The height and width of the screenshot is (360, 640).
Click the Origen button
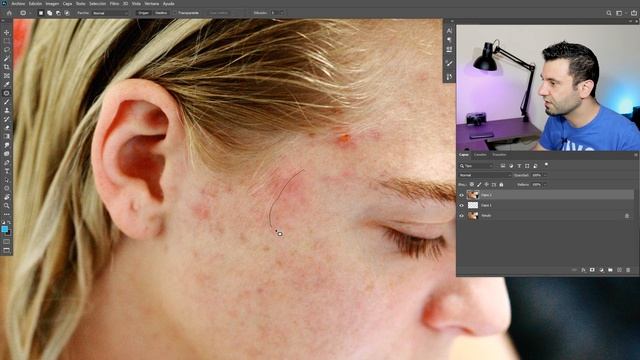(x=143, y=13)
